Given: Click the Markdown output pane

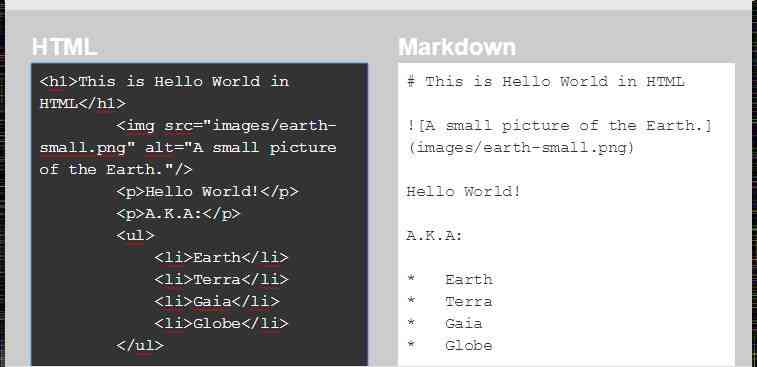Looking at the screenshot, I should (x=566, y=214).
